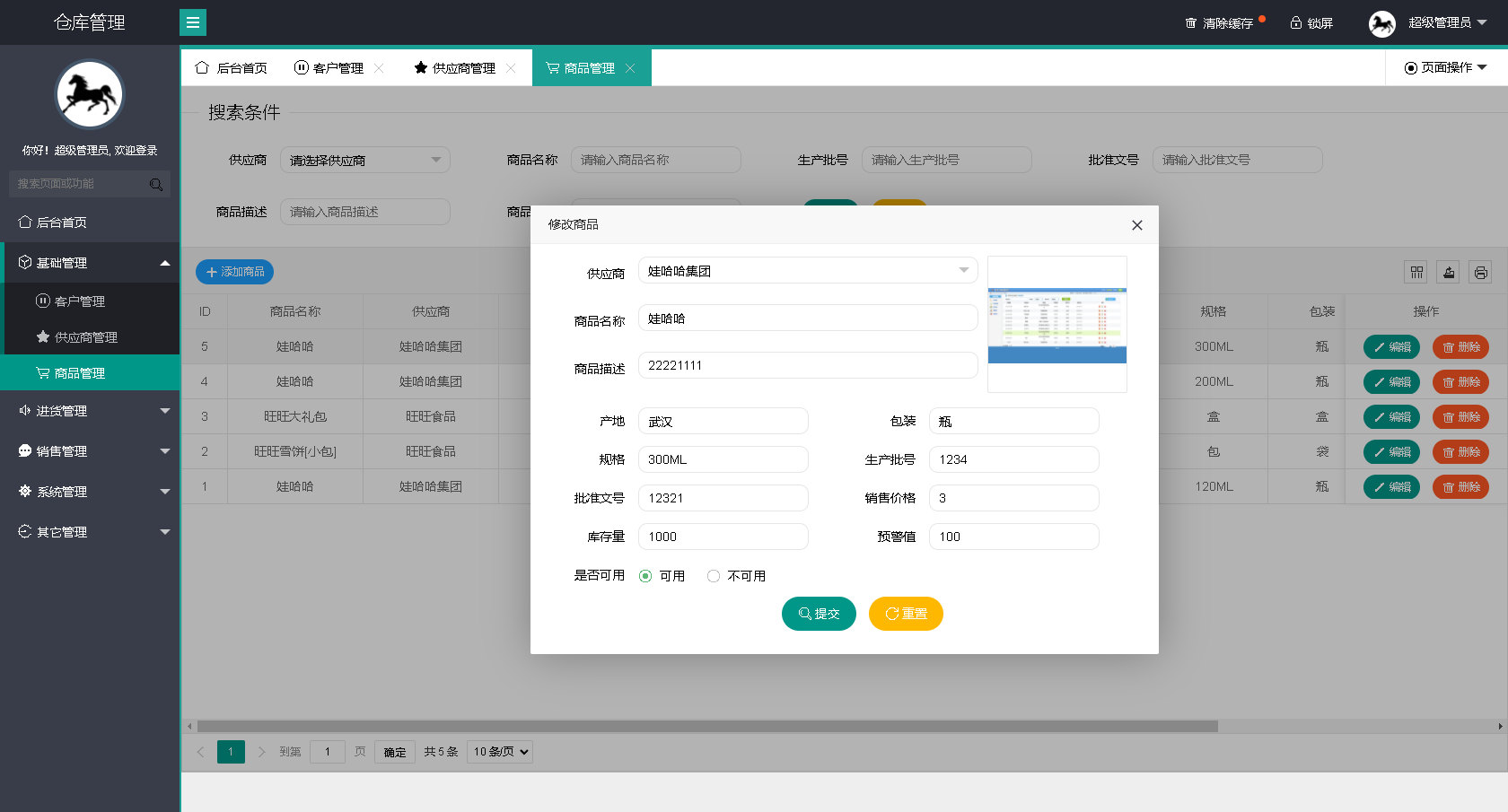Click the table export icon
This screenshot has height=812, width=1508.
[1449, 272]
